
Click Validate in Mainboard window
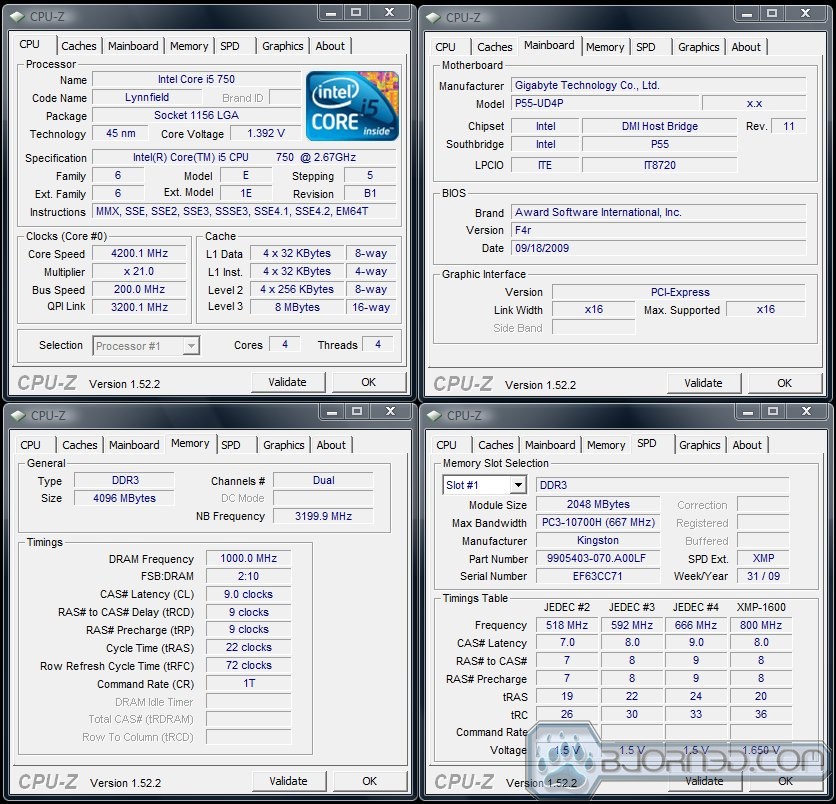(x=703, y=383)
